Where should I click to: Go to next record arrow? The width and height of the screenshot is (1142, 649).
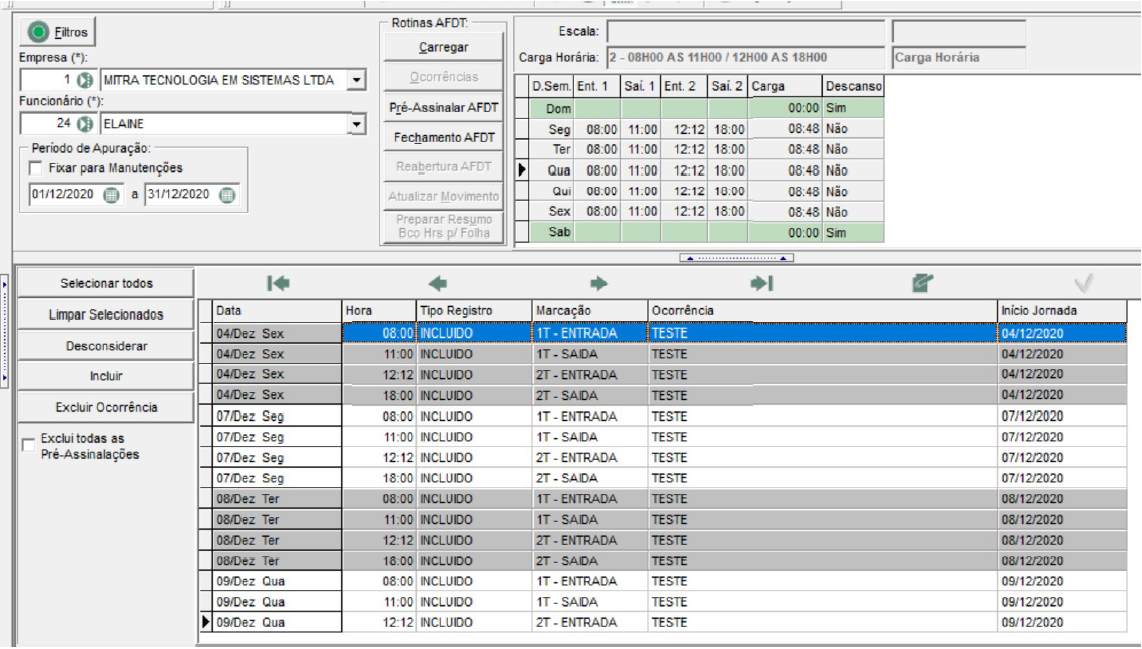pyautogui.click(x=599, y=283)
